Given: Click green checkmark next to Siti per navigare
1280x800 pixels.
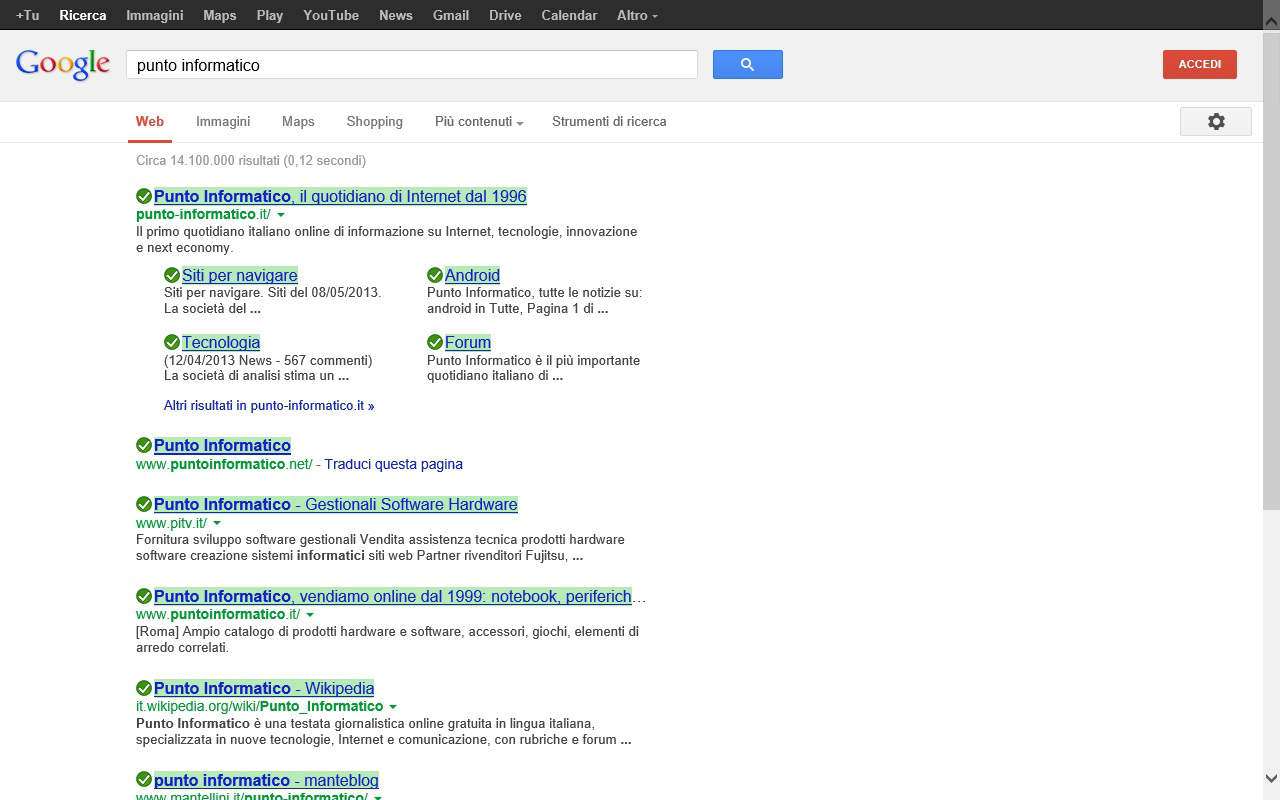Looking at the screenshot, I should coord(172,275).
